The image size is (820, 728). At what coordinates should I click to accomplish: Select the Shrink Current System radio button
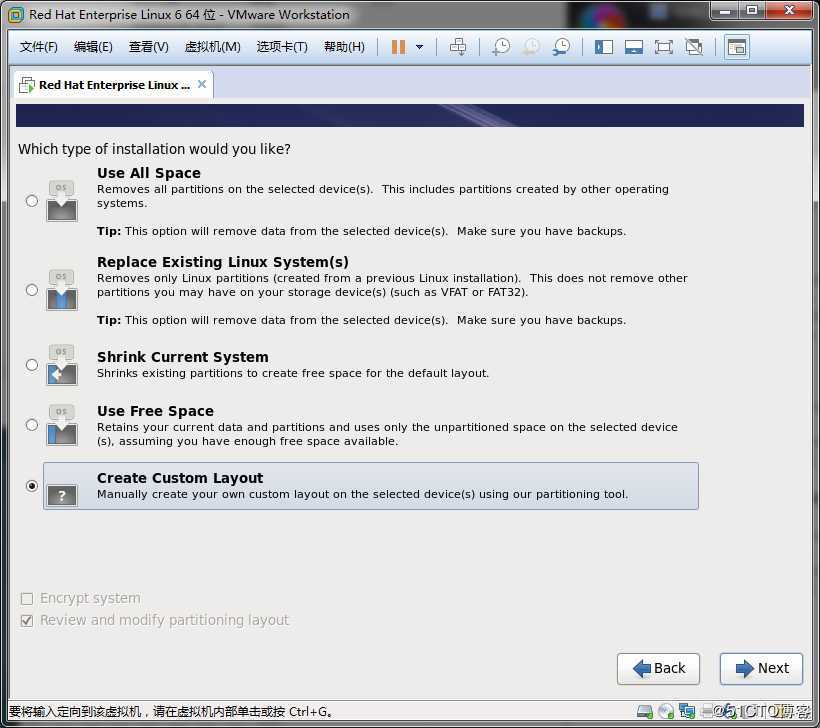click(x=32, y=365)
